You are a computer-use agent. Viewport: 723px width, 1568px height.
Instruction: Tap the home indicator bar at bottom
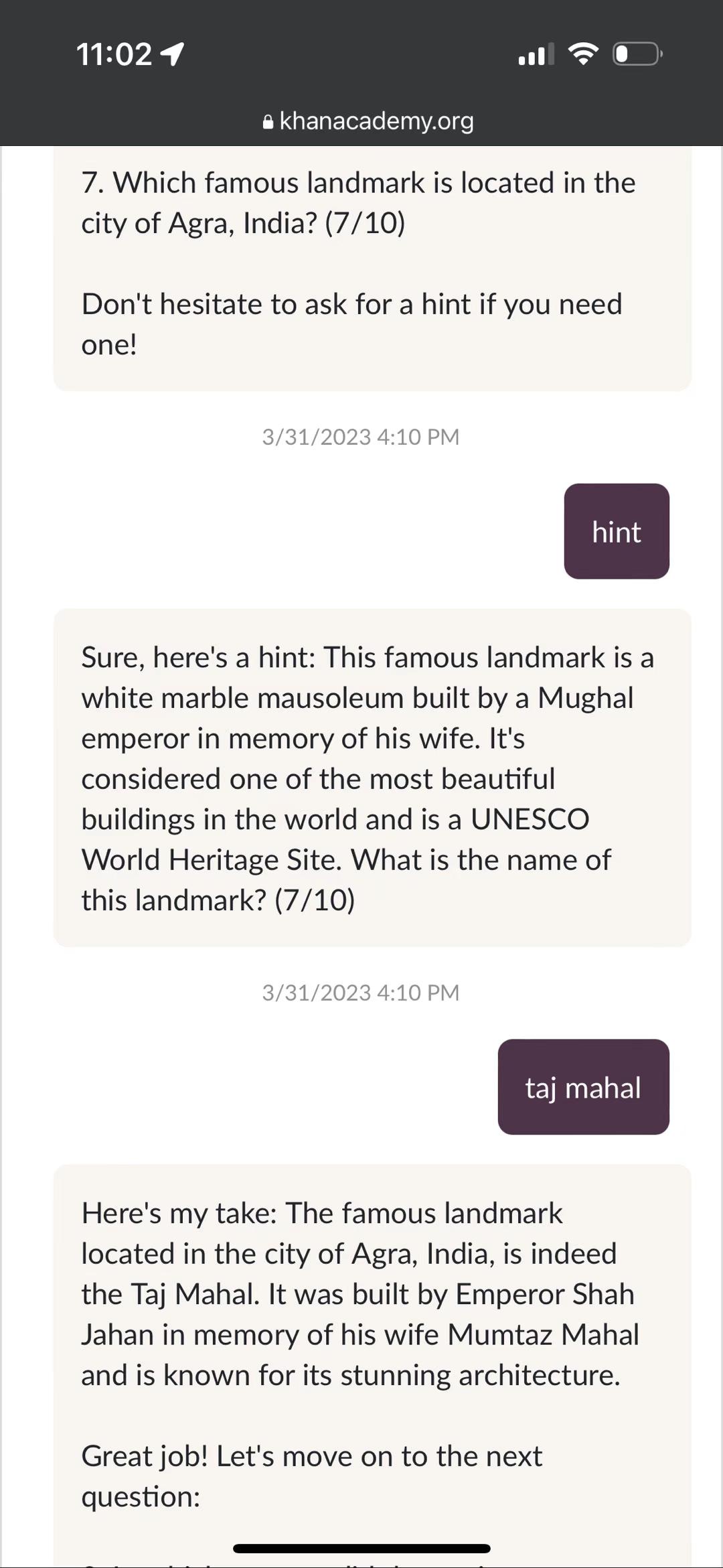click(361, 1548)
